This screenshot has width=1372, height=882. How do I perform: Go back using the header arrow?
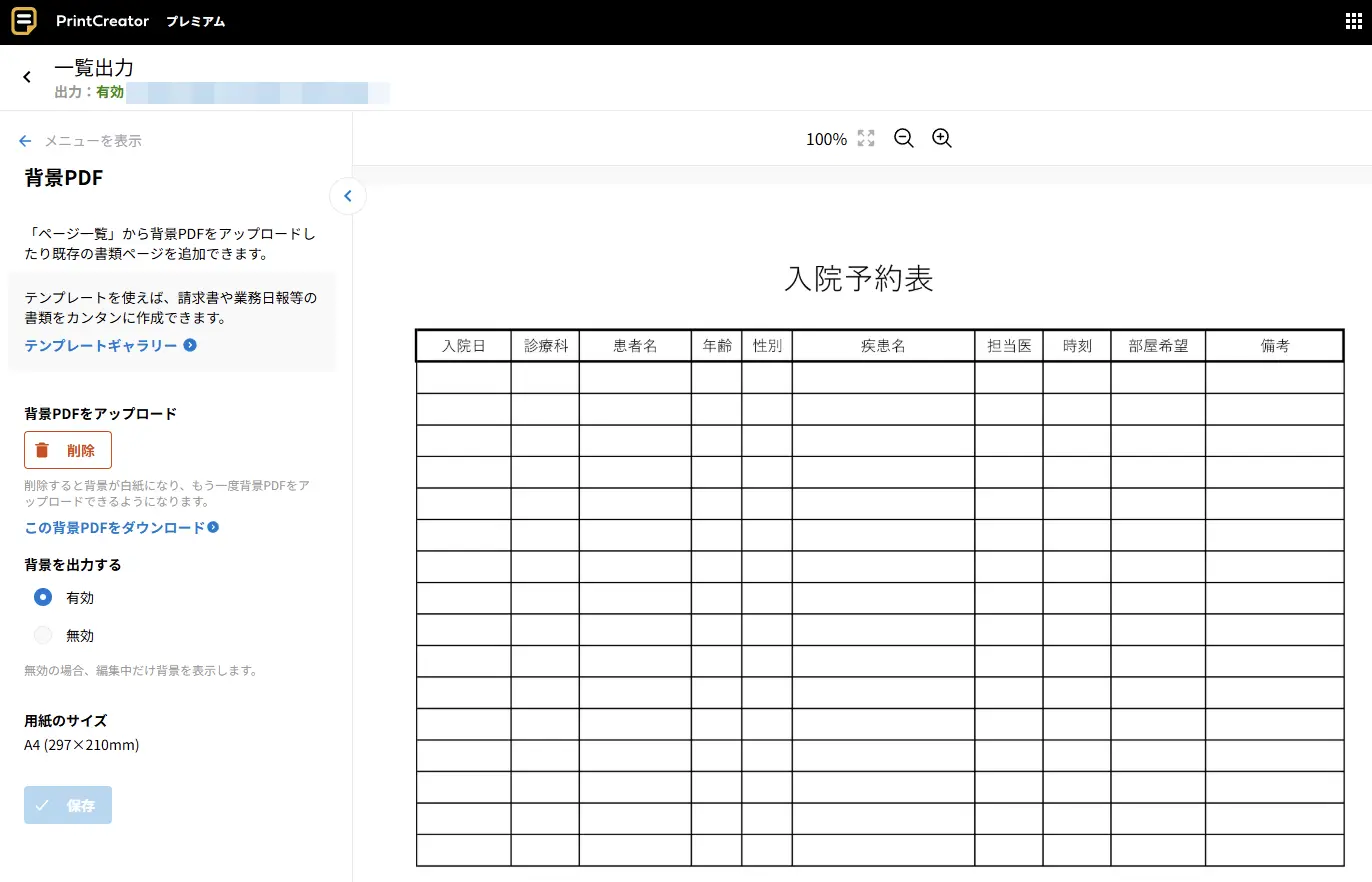click(x=27, y=77)
